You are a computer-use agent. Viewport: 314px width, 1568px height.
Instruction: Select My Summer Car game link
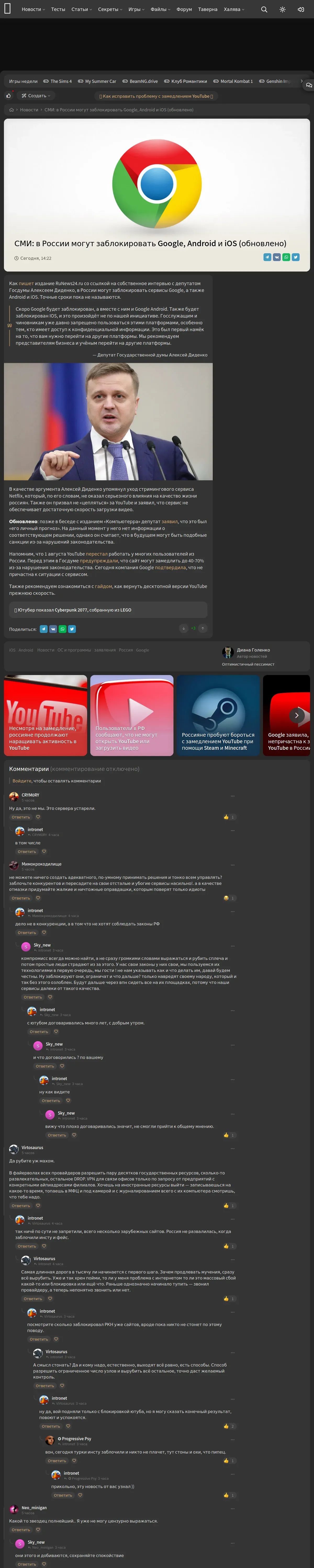click(97, 81)
